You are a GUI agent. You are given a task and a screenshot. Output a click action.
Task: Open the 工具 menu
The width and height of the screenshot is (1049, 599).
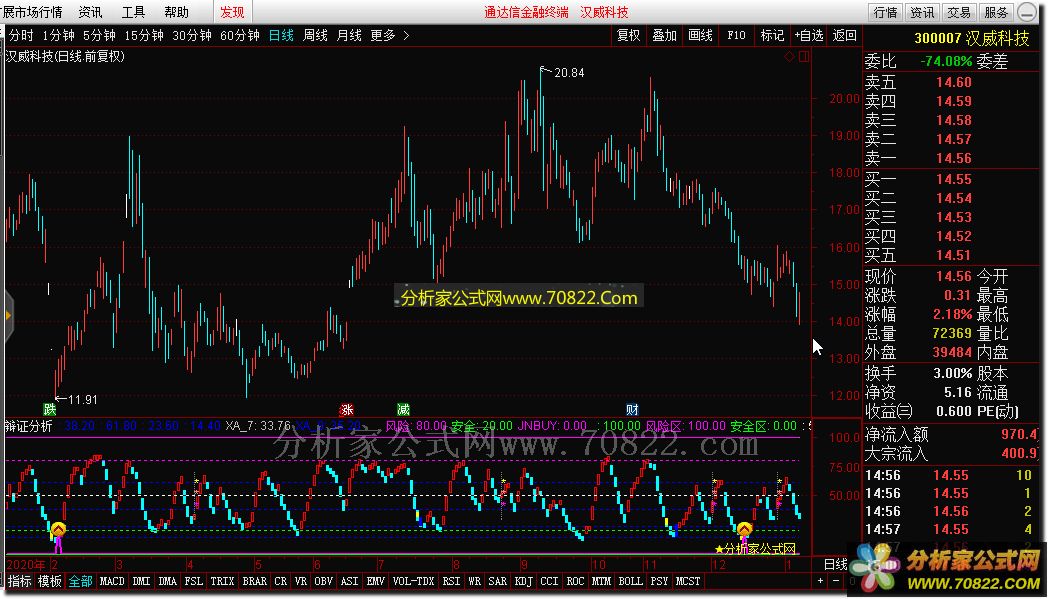point(133,12)
